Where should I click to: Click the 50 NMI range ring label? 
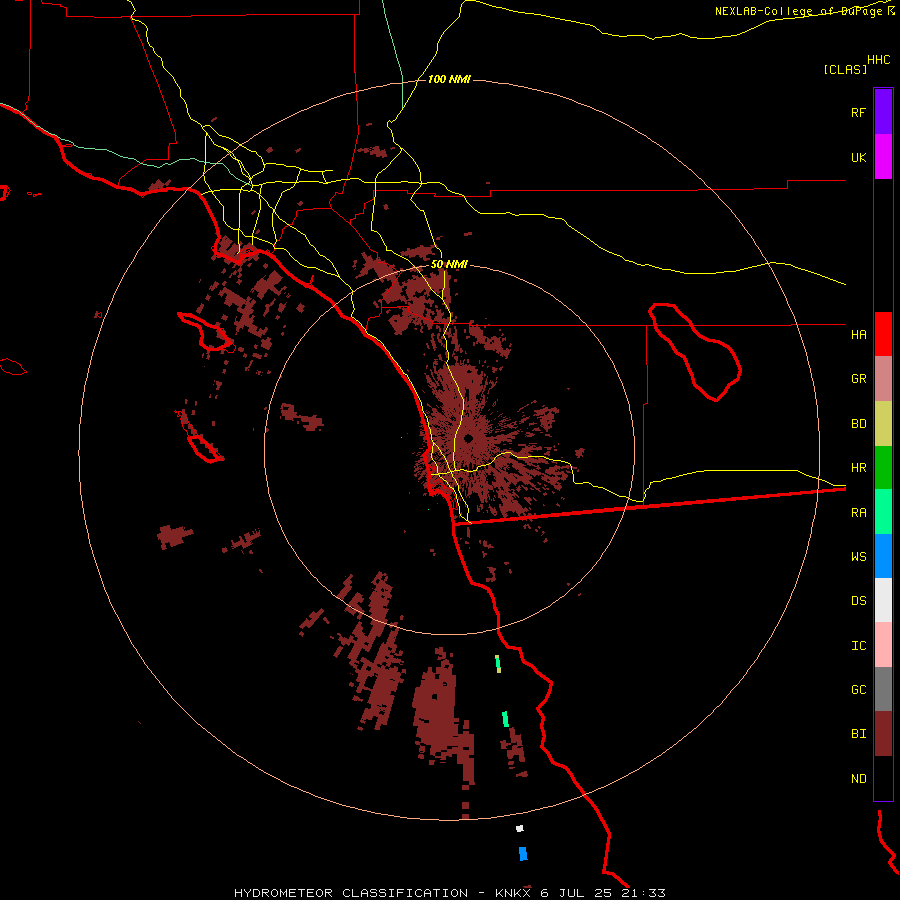[449, 264]
